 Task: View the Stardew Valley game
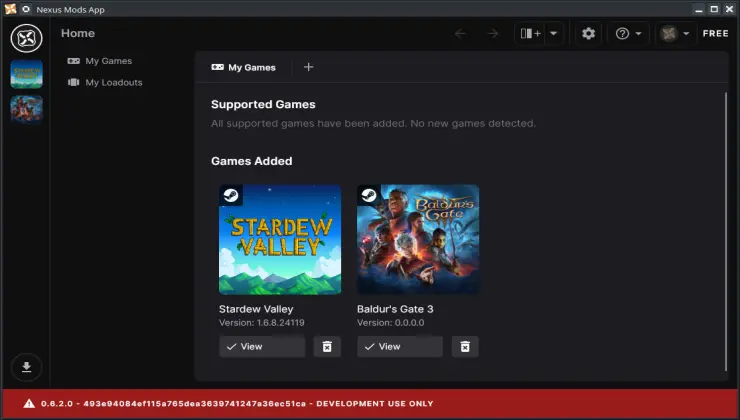262,346
